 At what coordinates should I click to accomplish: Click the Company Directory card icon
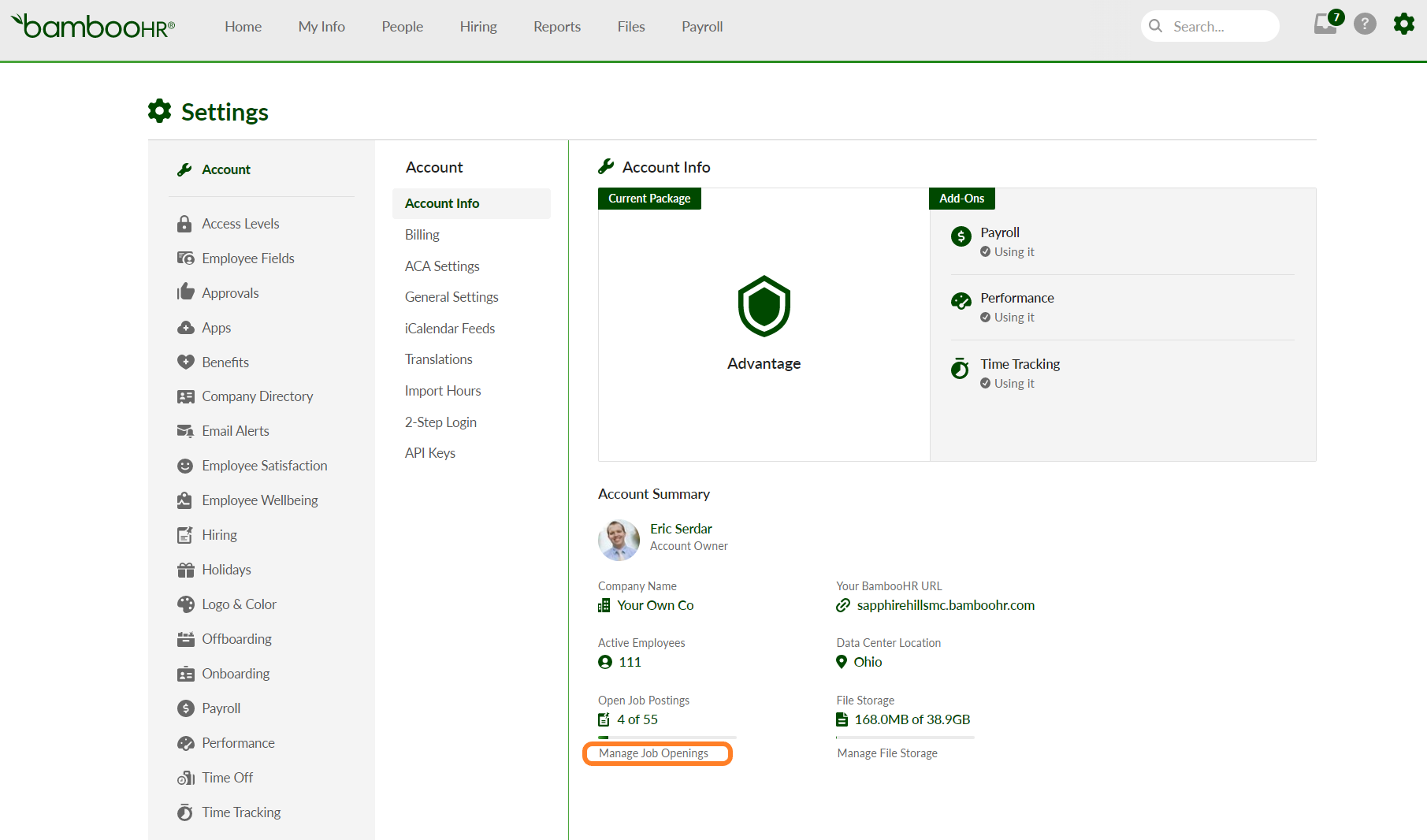pyautogui.click(x=185, y=396)
